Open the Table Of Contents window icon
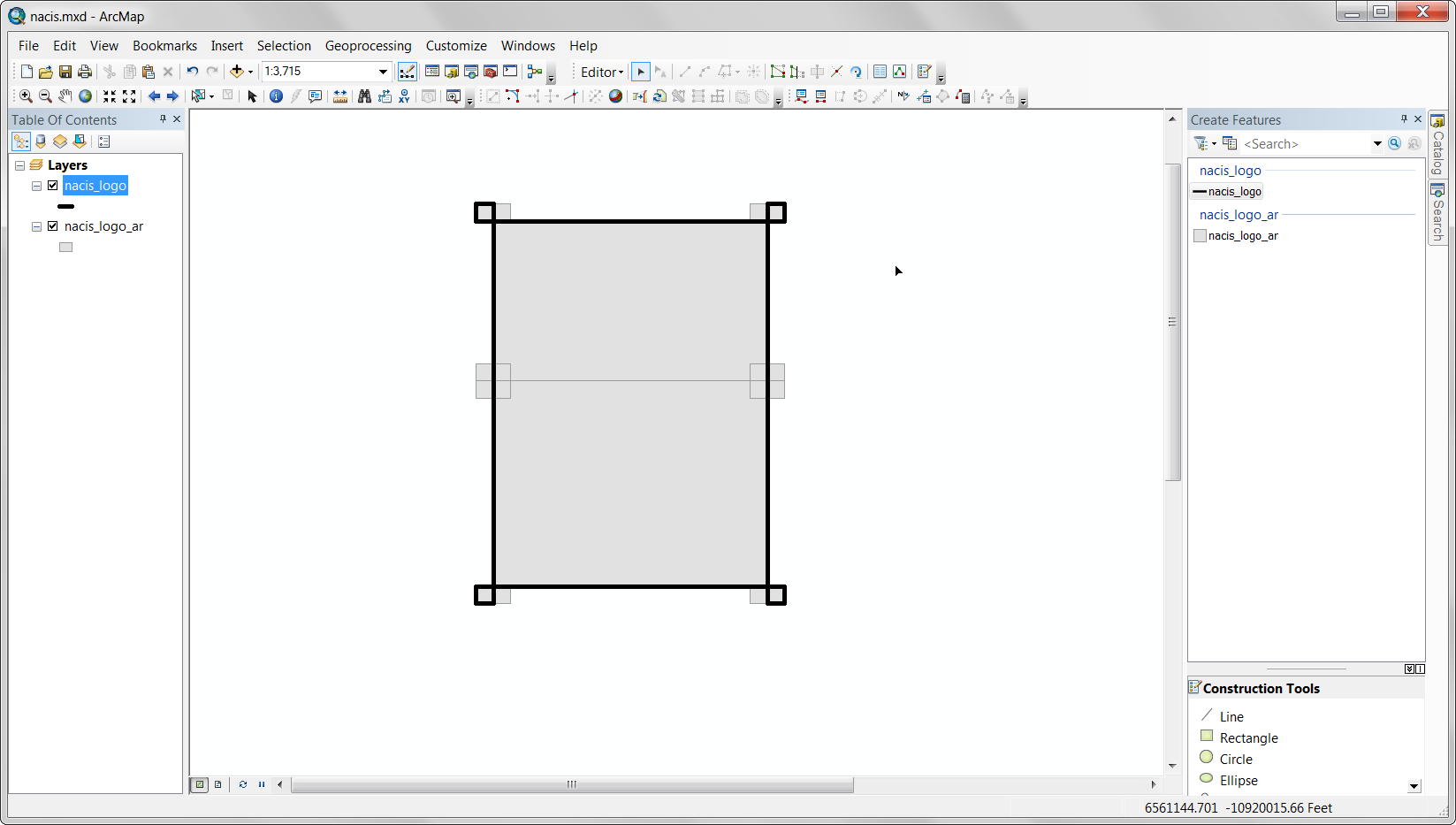Viewport: 1456px width, 825px height. tap(432, 72)
